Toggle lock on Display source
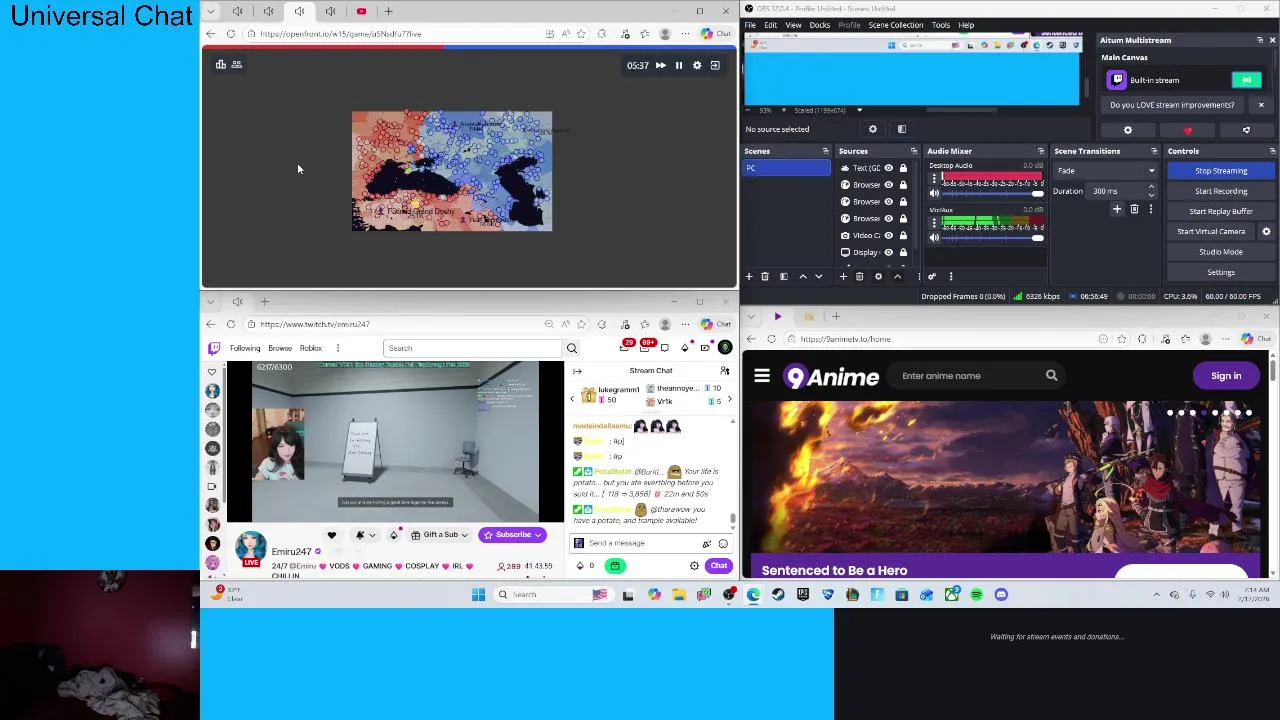 pos(903,252)
